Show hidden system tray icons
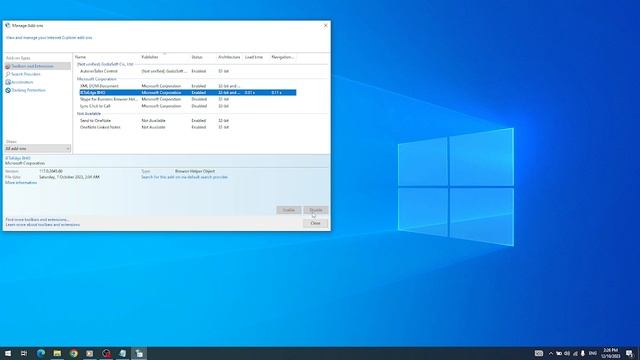This screenshot has width=640, height=360. [551, 353]
